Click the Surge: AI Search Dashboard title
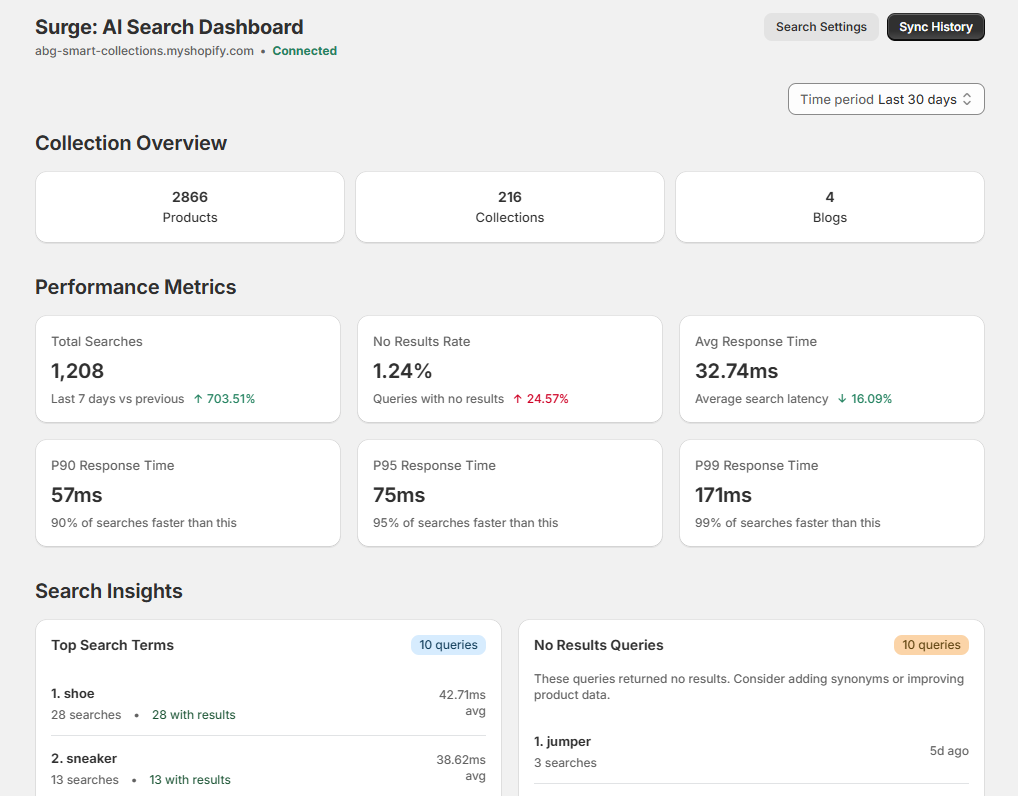Screen dimensions: 1018x796 [169, 27]
